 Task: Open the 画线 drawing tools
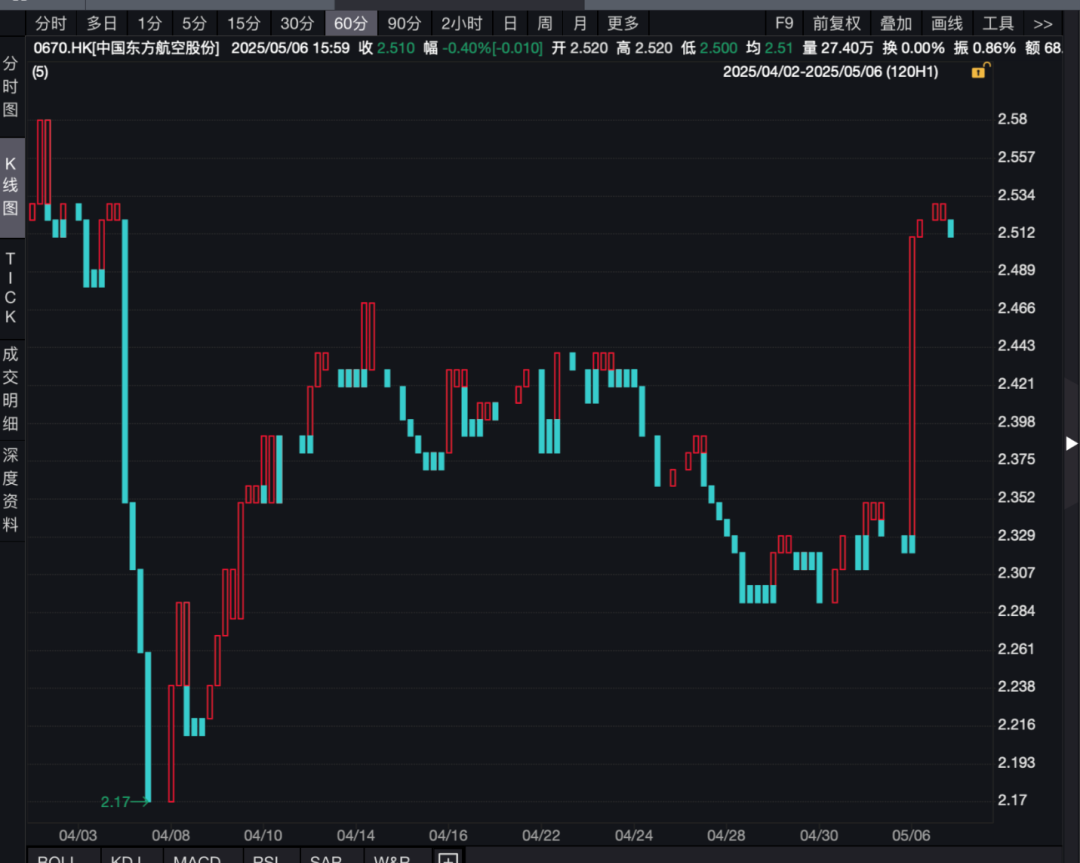click(947, 23)
